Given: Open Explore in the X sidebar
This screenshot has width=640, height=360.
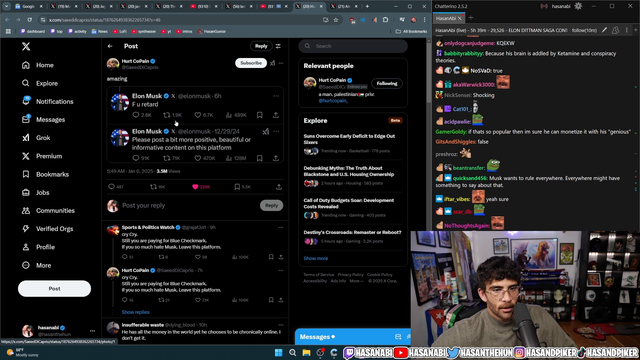Looking at the screenshot, I should pyautogui.click(x=40, y=83).
